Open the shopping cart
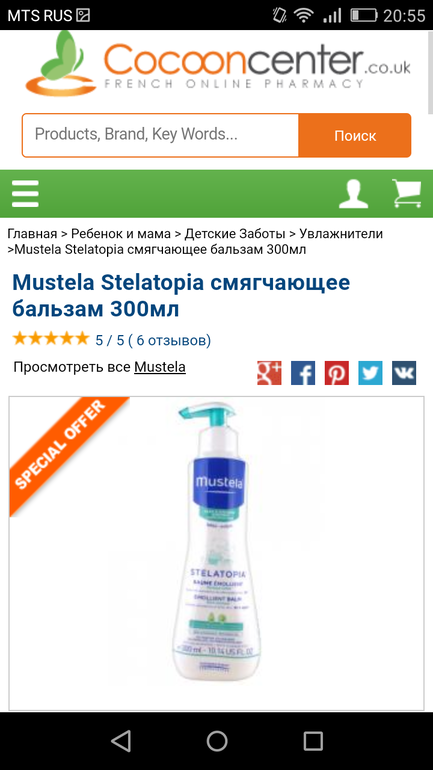This screenshot has width=433, height=770. (x=406, y=193)
